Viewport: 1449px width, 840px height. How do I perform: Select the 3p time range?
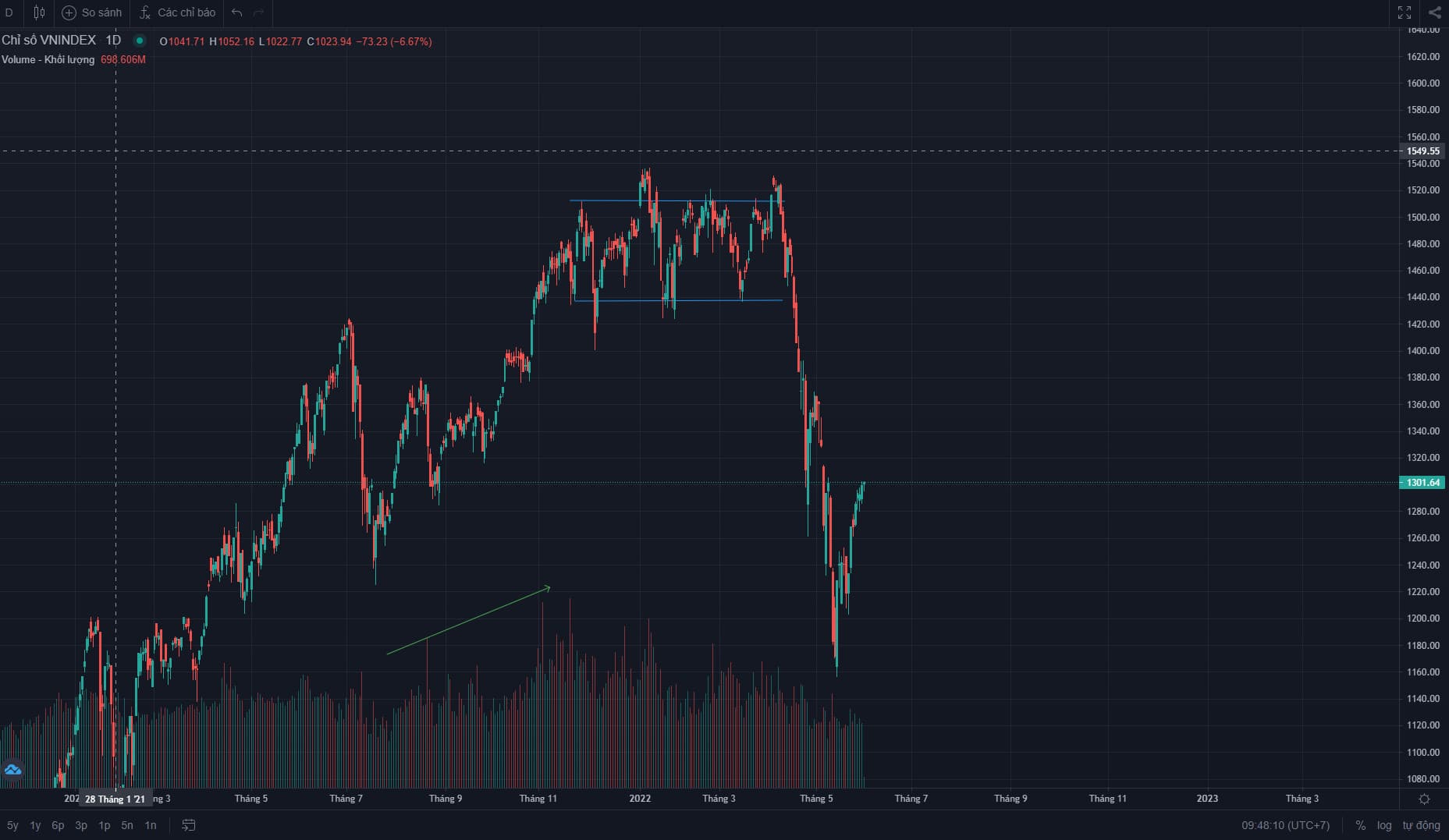coord(81,824)
